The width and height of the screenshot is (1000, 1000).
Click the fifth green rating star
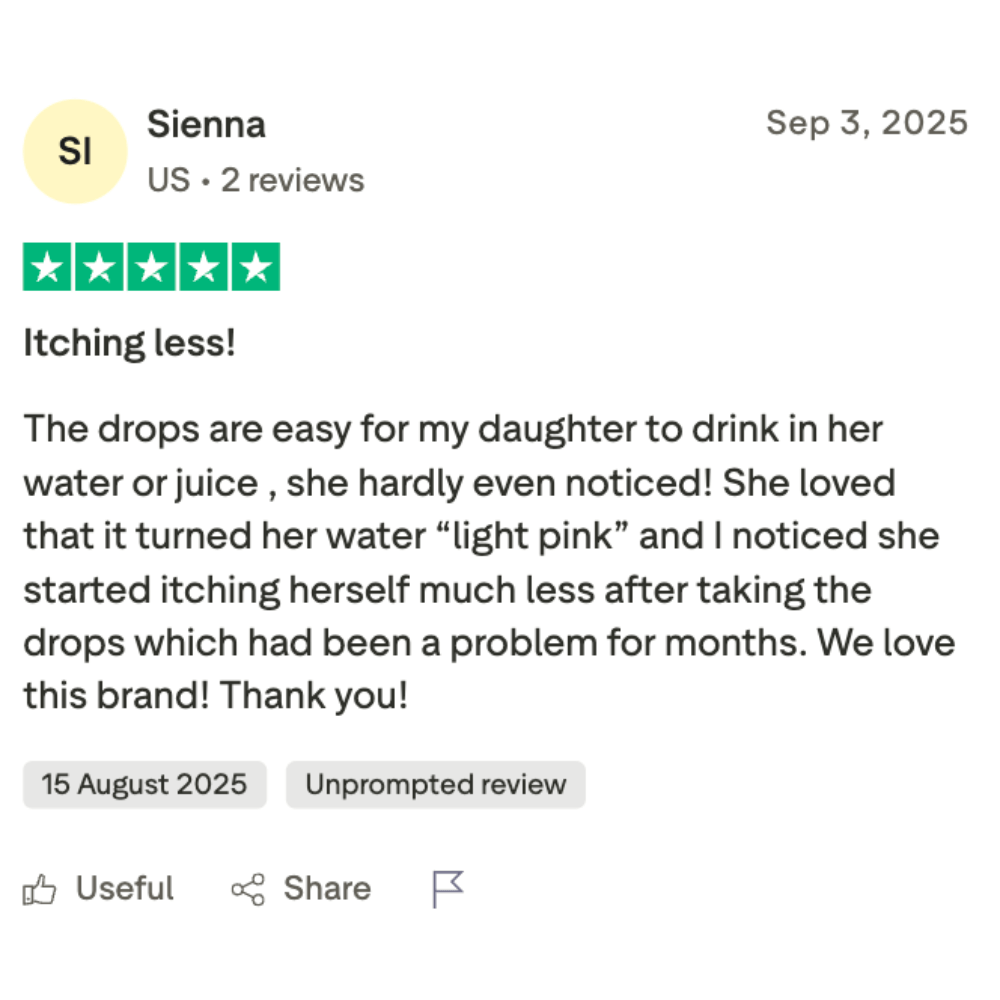[x=255, y=267]
